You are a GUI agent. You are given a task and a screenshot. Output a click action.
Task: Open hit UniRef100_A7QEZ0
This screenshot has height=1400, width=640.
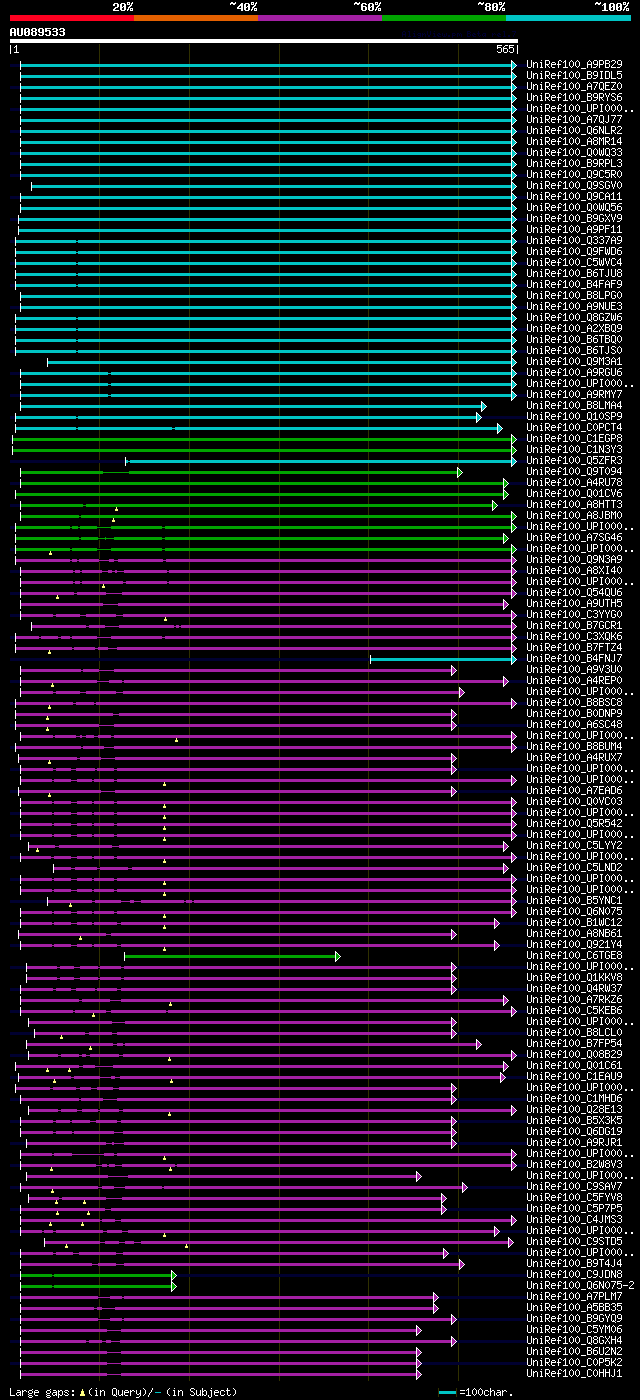[574, 86]
